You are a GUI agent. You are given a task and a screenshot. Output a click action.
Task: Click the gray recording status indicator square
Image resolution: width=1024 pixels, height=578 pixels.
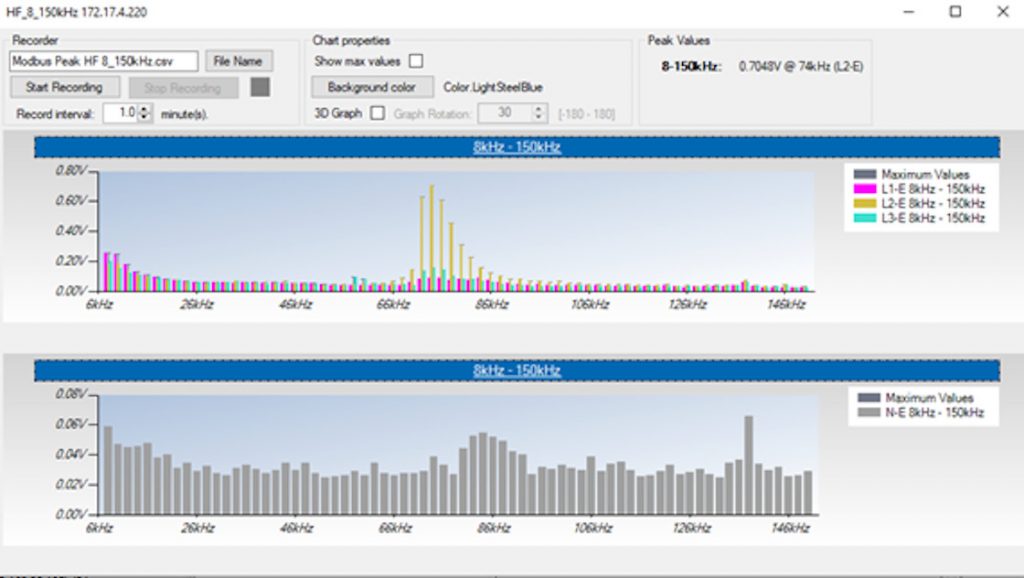260,88
